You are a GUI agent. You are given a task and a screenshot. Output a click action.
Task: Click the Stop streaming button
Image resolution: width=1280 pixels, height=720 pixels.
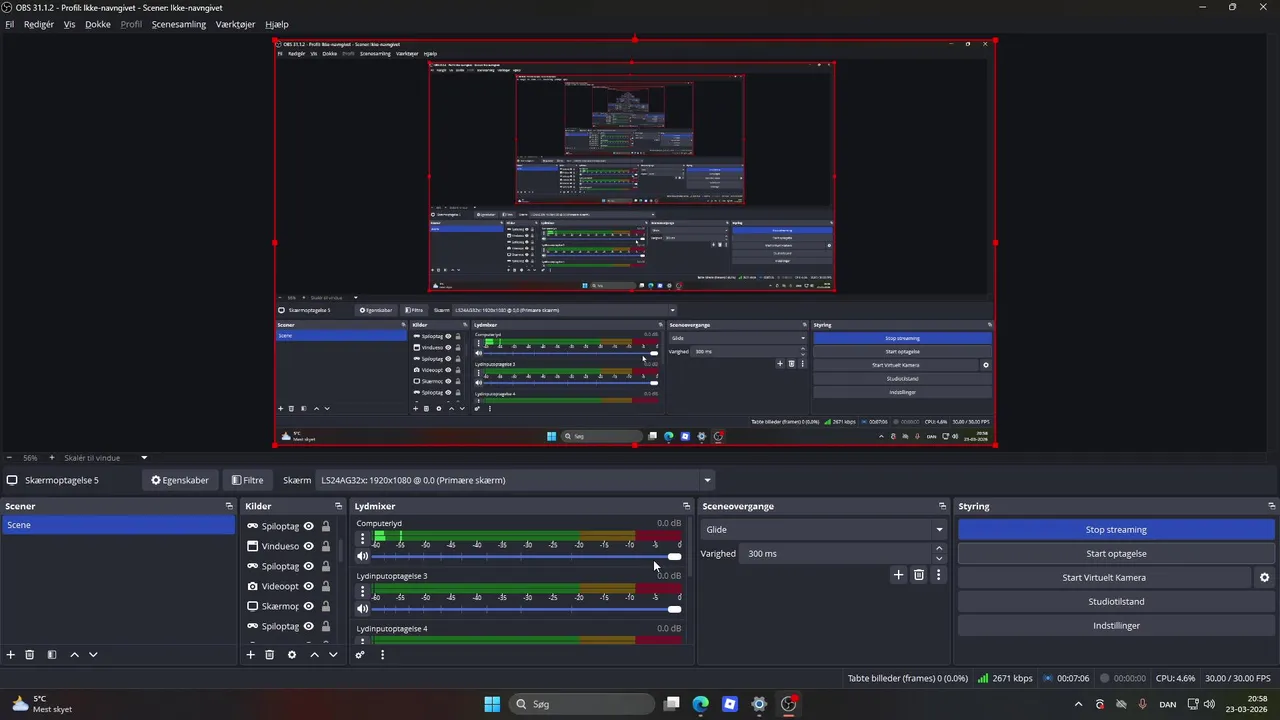pos(1116,530)
